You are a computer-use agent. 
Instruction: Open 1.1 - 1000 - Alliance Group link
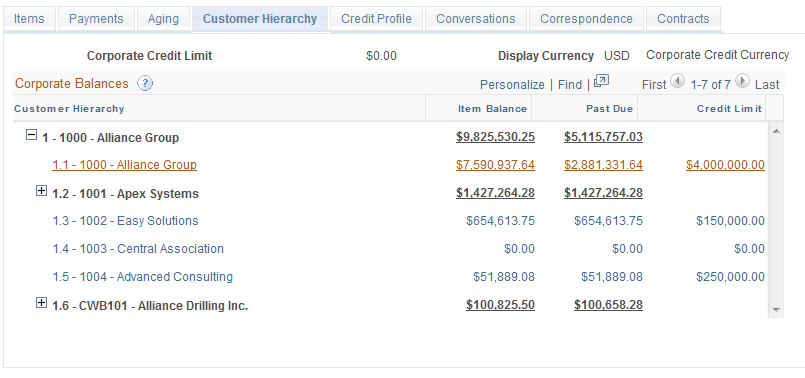pos(124,165)
